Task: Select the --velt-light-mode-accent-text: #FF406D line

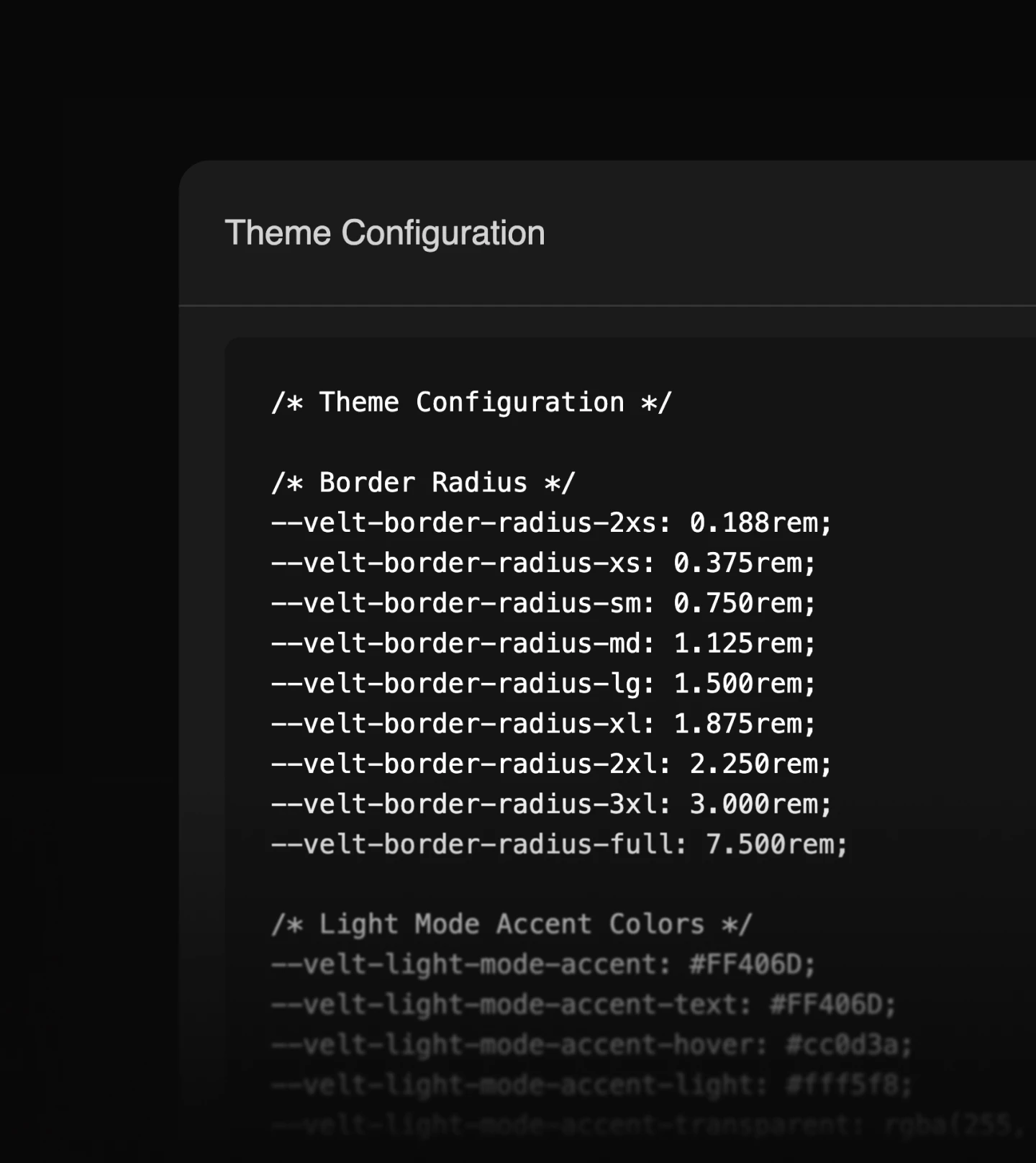Action: pyautogui.click(x=584, y=1005)
